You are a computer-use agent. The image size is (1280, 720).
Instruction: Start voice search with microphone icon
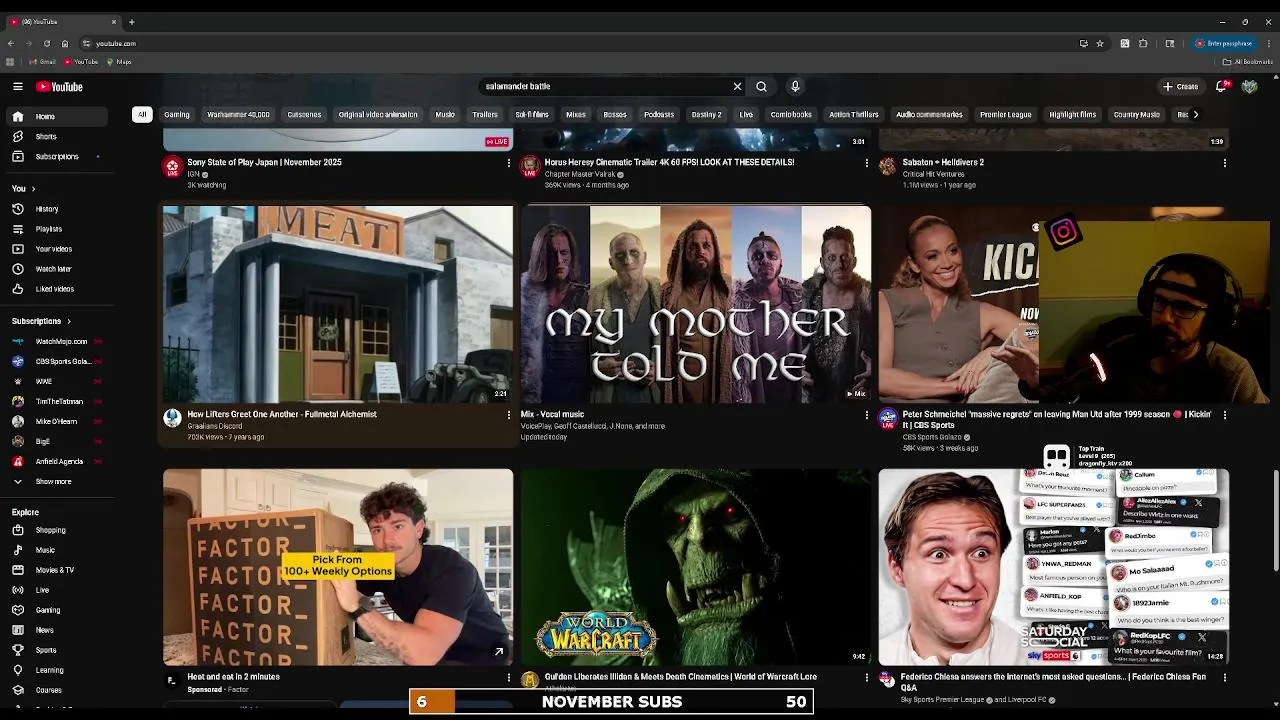pyautogui.click(x=795, y=87)
